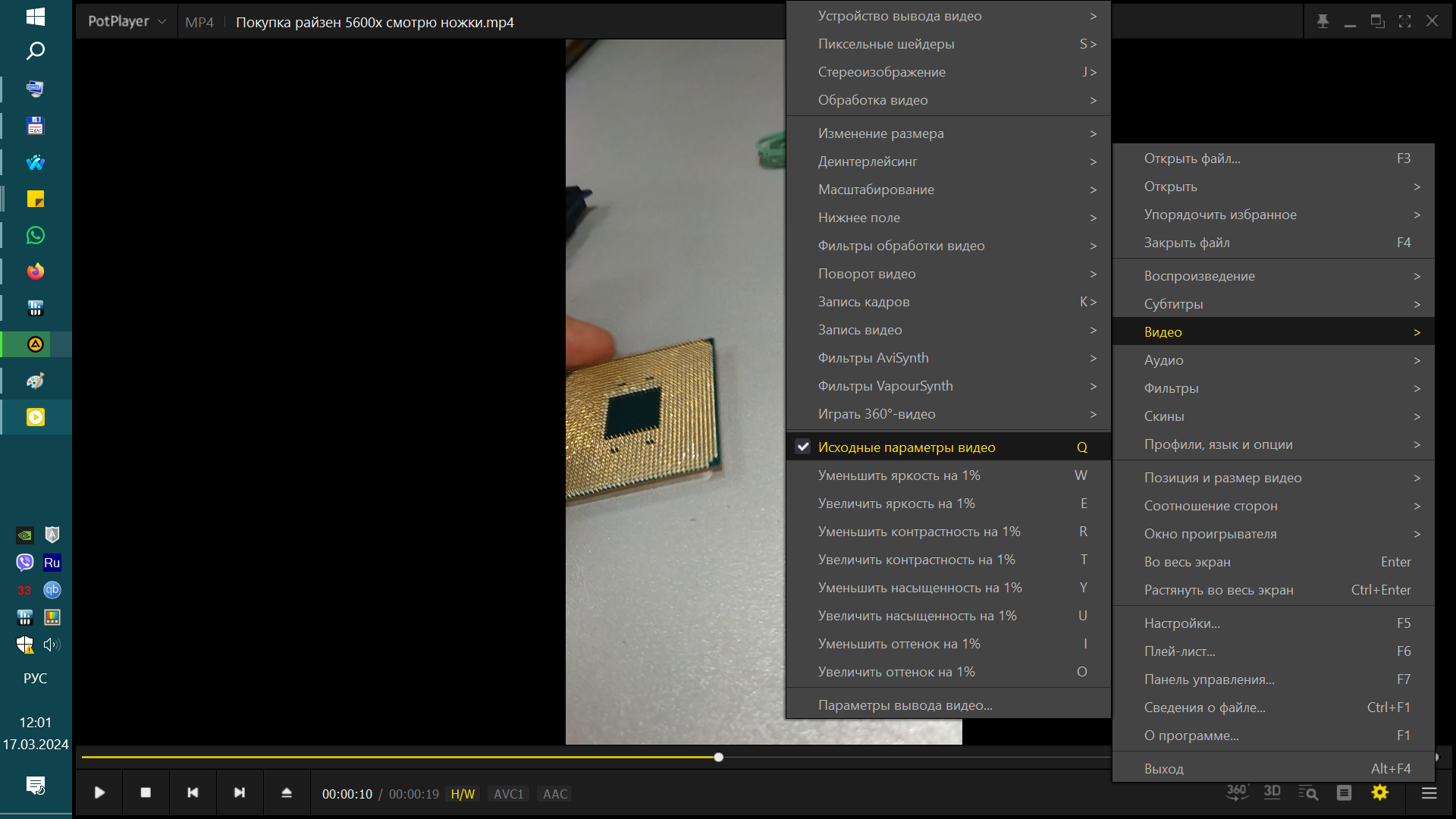Click the Play button

pos(99,792)
